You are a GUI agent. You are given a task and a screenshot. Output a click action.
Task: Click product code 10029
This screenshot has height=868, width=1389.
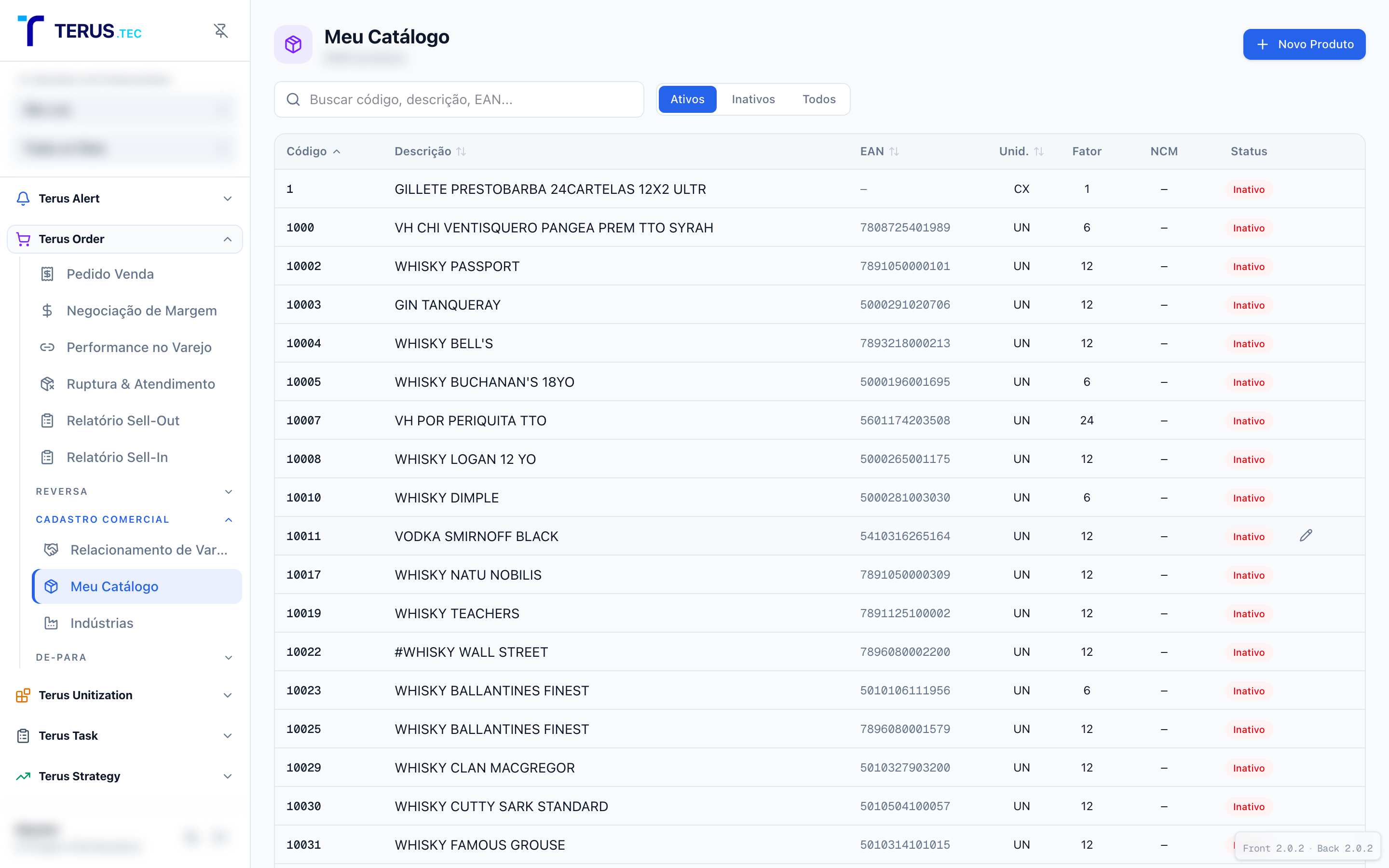304,768
